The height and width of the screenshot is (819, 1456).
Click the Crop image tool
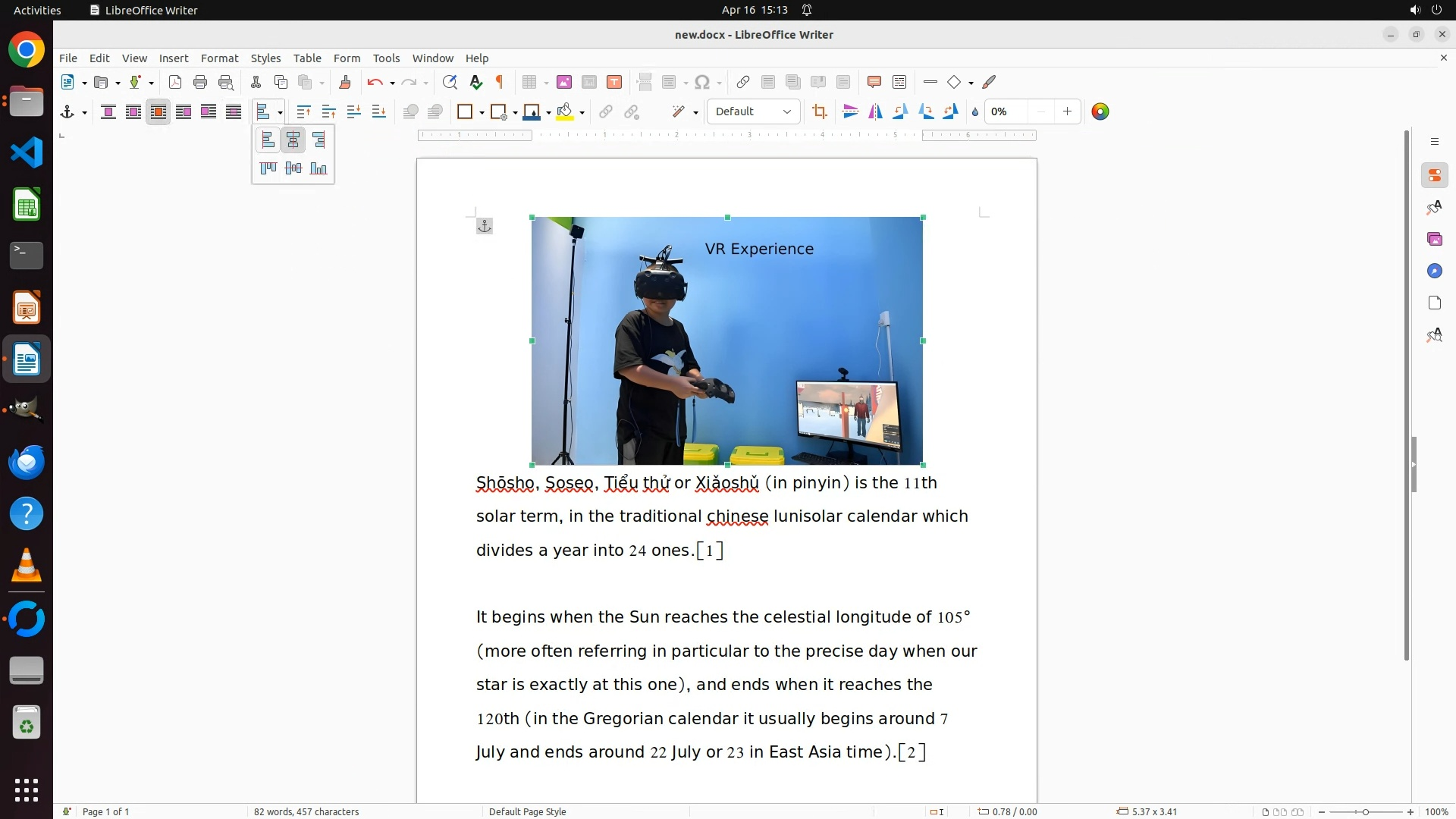[819, 111]
